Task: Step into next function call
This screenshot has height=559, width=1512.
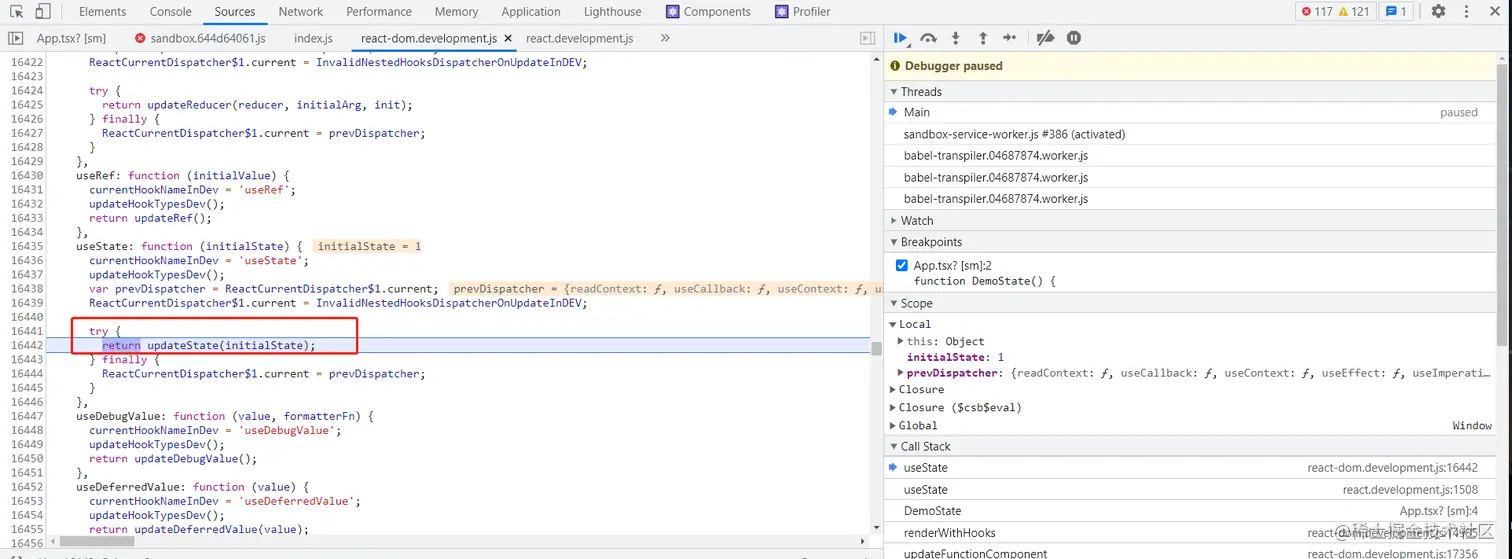Action: click(x=955, y=38)
